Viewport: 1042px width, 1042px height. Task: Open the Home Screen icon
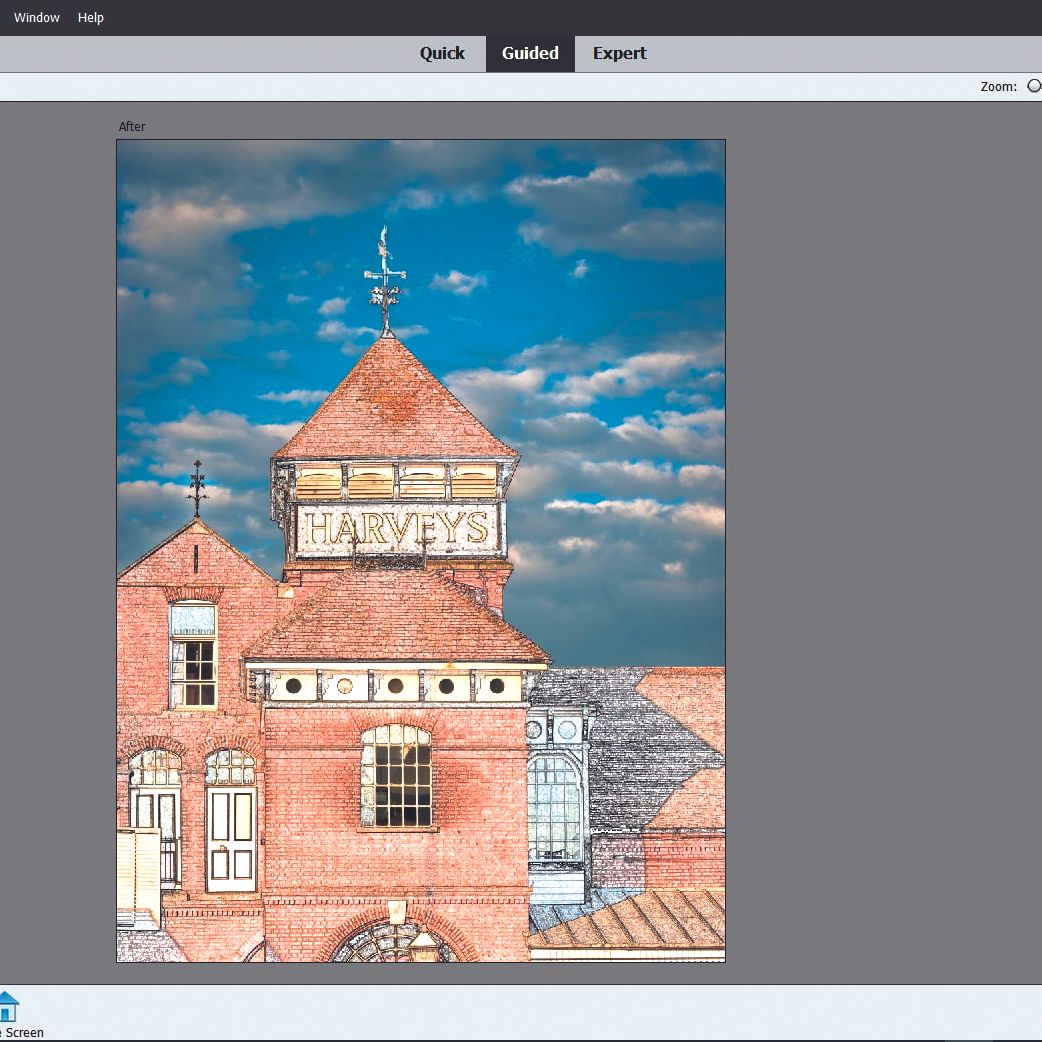coord(8,1006)
